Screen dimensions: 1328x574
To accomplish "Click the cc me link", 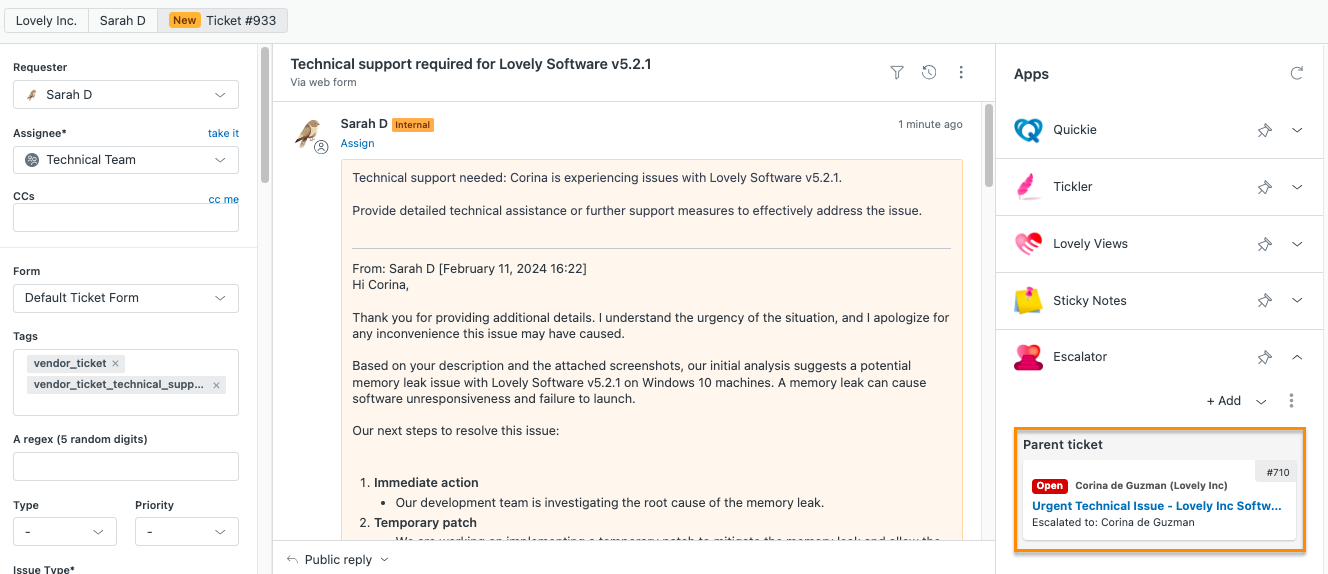I will coord(223,199).
